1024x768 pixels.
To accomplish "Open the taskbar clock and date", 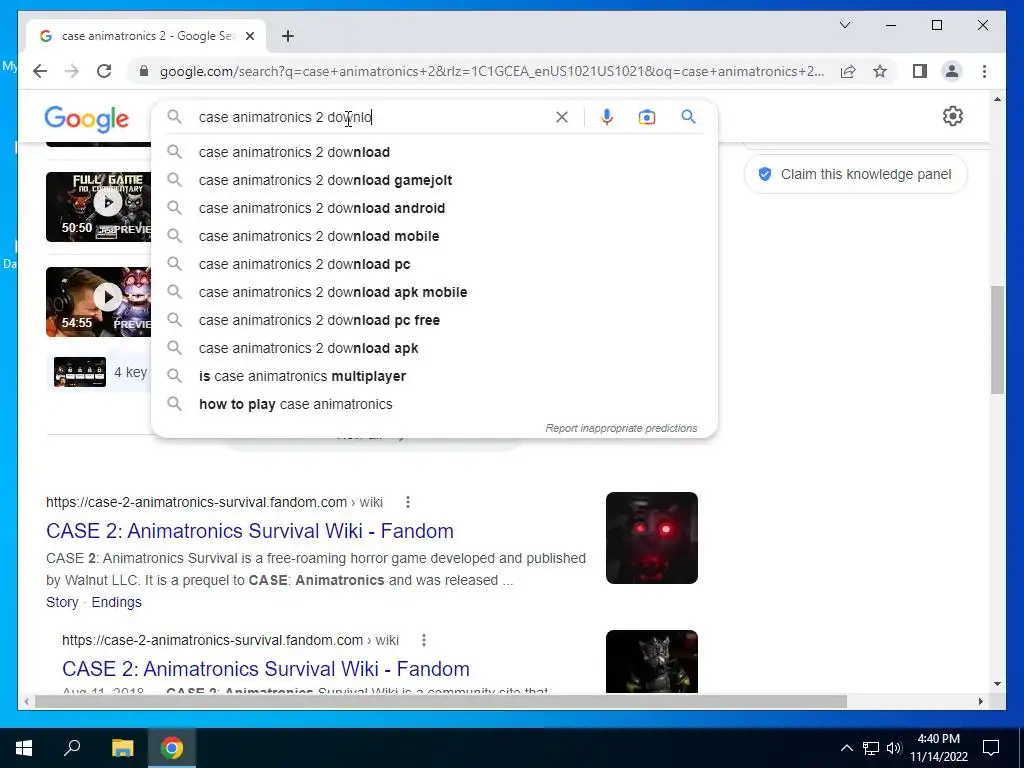I will coord(938,748).
